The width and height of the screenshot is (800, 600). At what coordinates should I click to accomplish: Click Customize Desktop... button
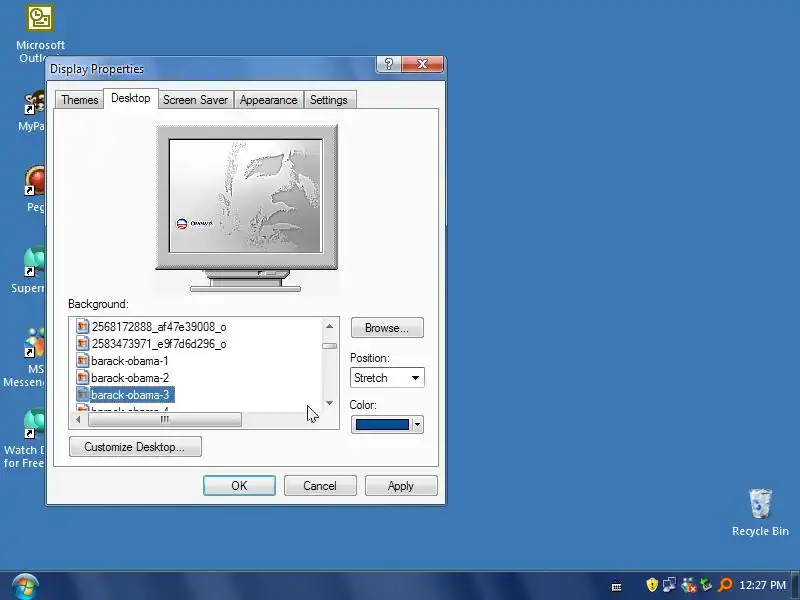[x=135, y=447]
